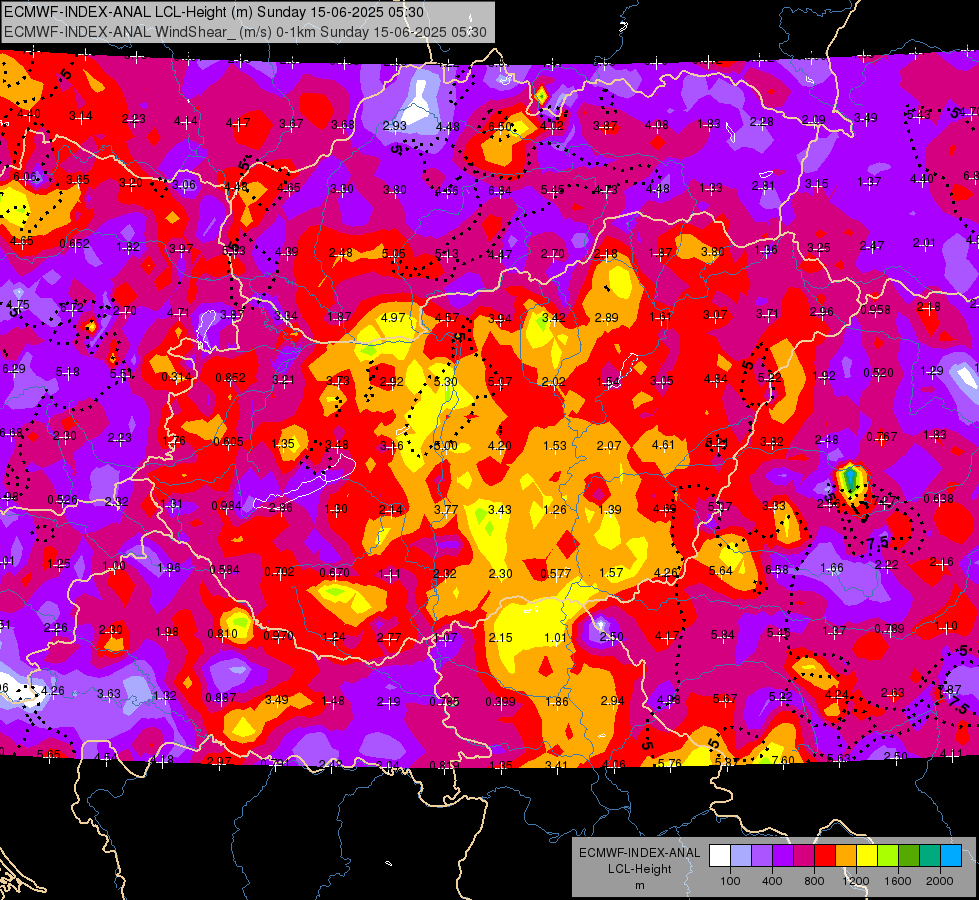Select the bright blue legend swatch at end
This screenshot has width=979, height=900.
[951, 856]
